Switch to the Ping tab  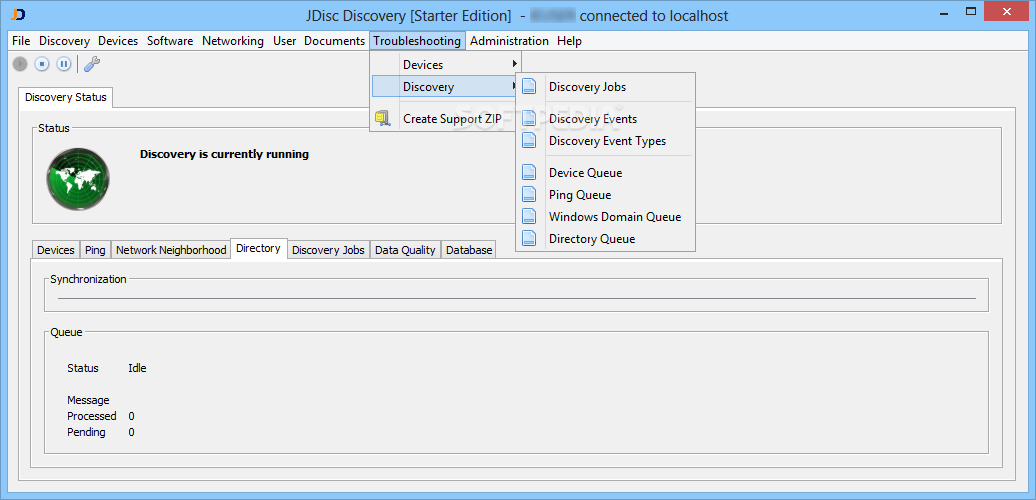[95, 250]
